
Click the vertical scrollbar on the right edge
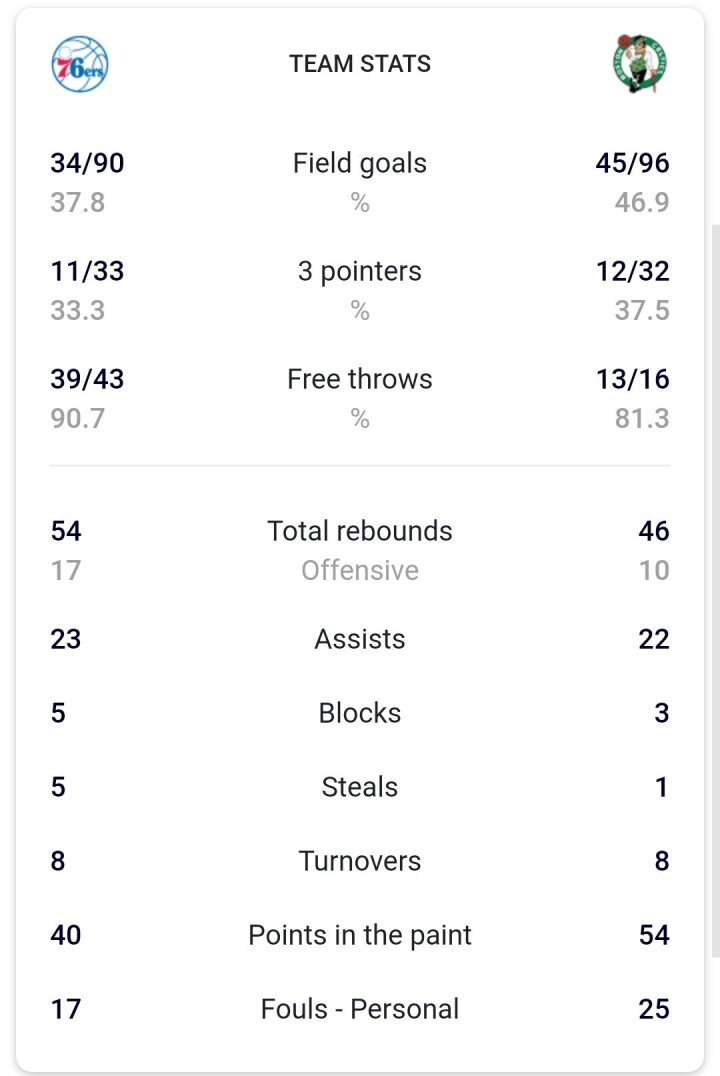[x=715, y=590]
